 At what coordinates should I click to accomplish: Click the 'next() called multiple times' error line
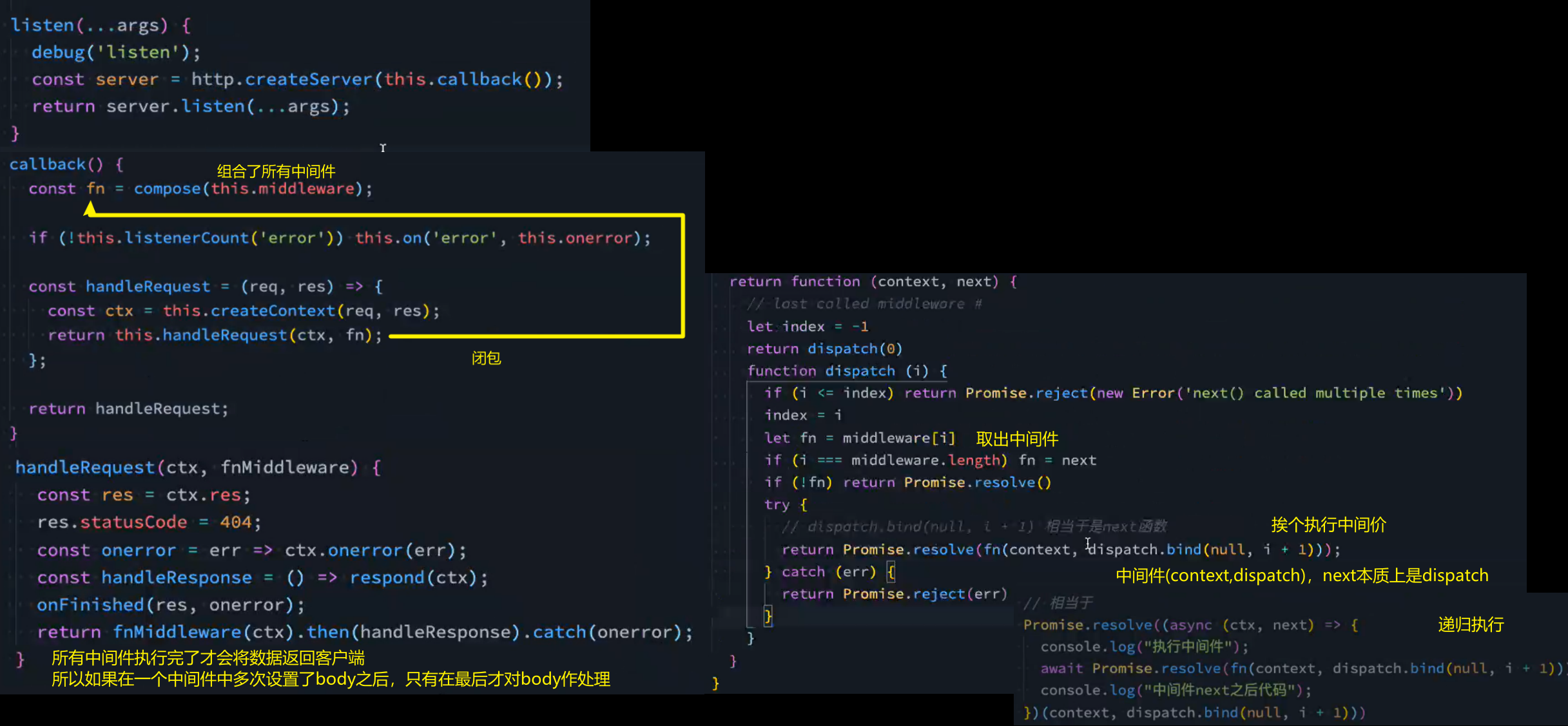pos(1114,394)
